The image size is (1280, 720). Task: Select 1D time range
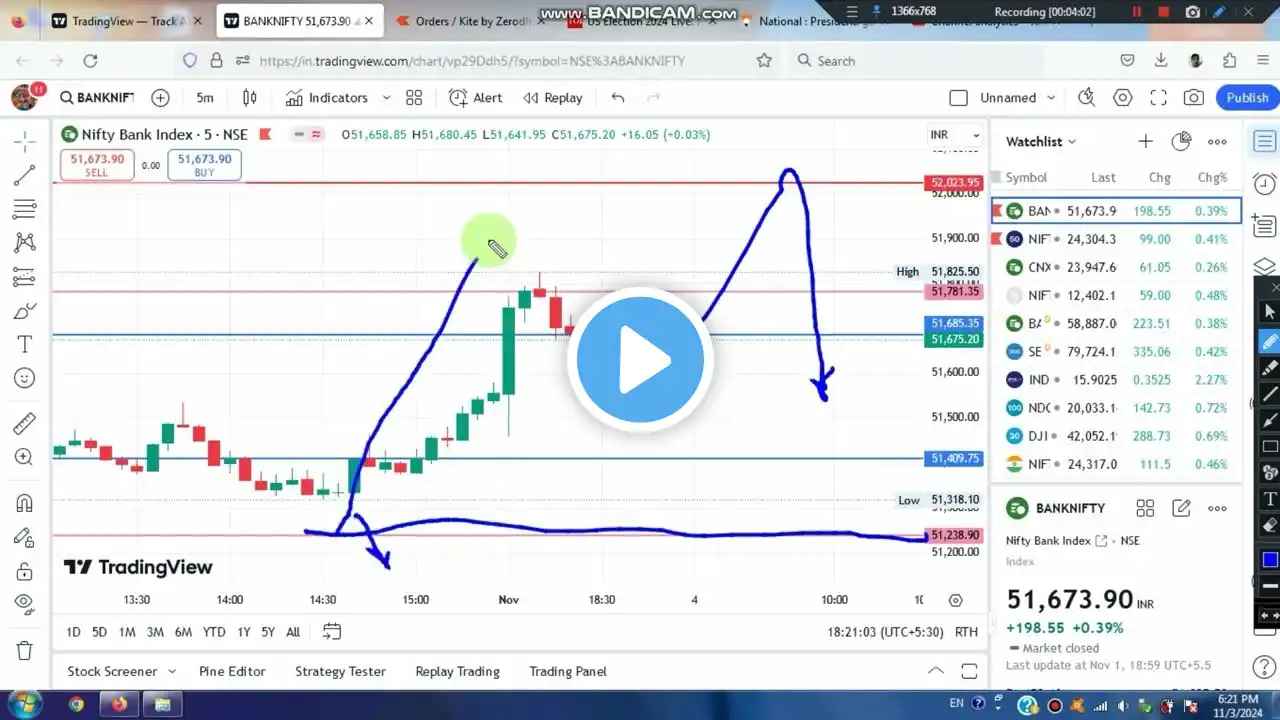[x=73, y=631]
